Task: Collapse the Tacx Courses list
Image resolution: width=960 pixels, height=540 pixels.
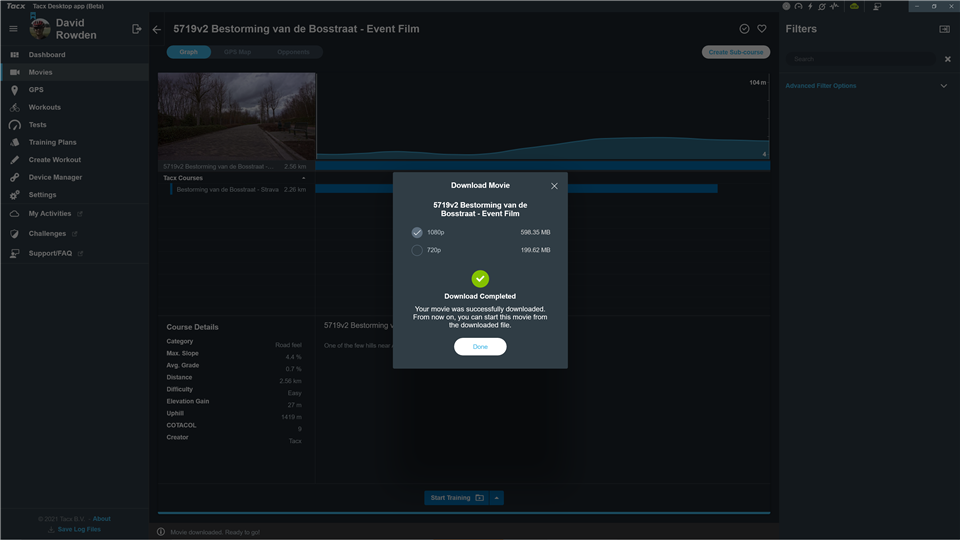Action: [304, 178]
